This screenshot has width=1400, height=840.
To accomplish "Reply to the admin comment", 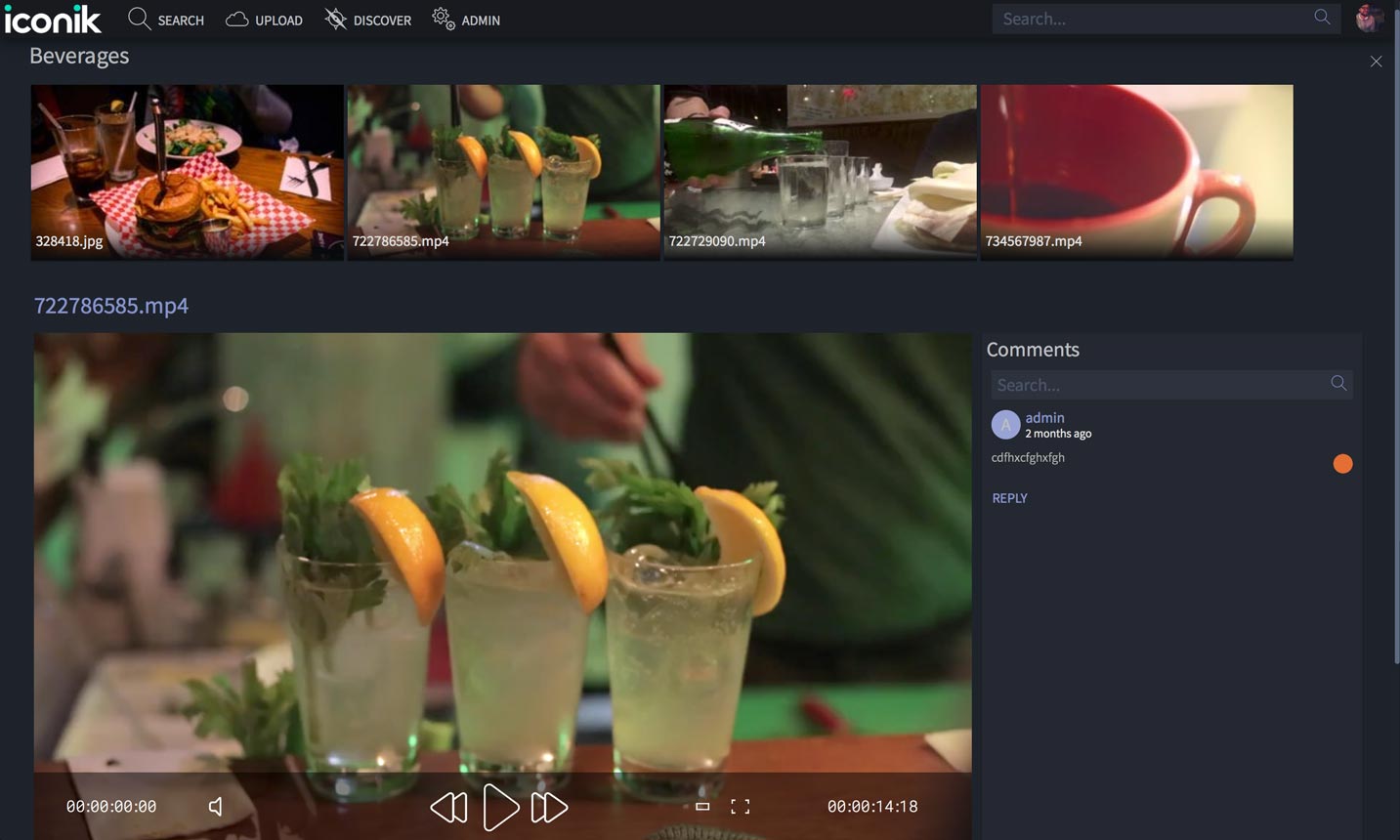I will [1009, 498].
